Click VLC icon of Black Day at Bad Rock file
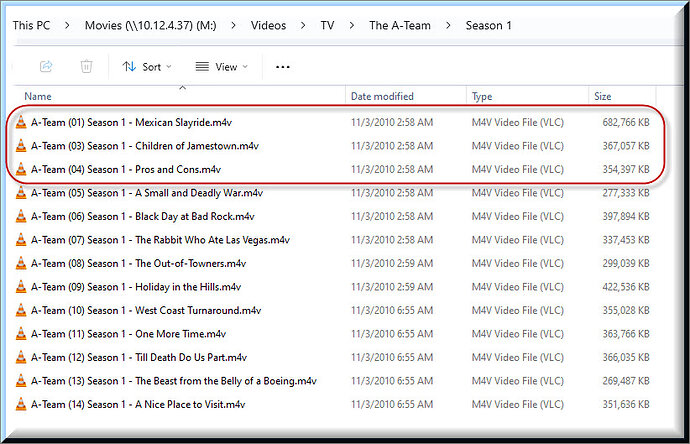The image size is (690, 444). (21, 216)
